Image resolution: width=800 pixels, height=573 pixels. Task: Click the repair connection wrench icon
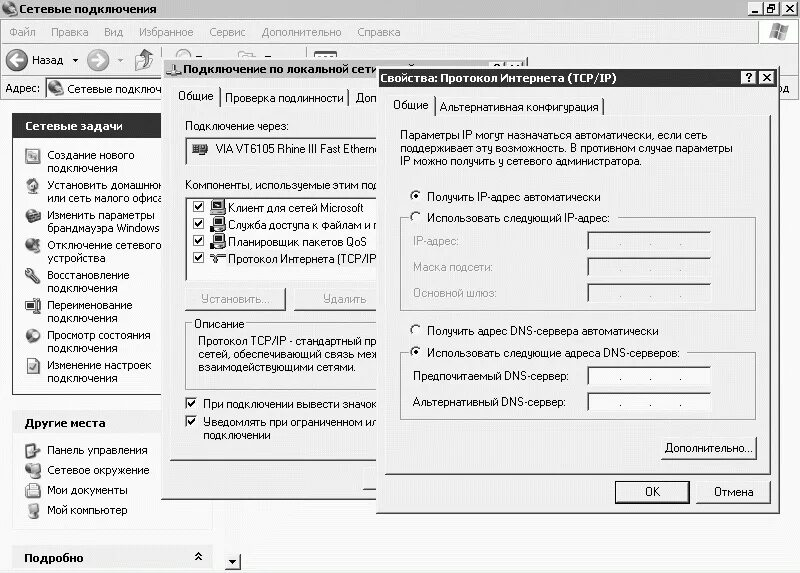click(33, 276)
